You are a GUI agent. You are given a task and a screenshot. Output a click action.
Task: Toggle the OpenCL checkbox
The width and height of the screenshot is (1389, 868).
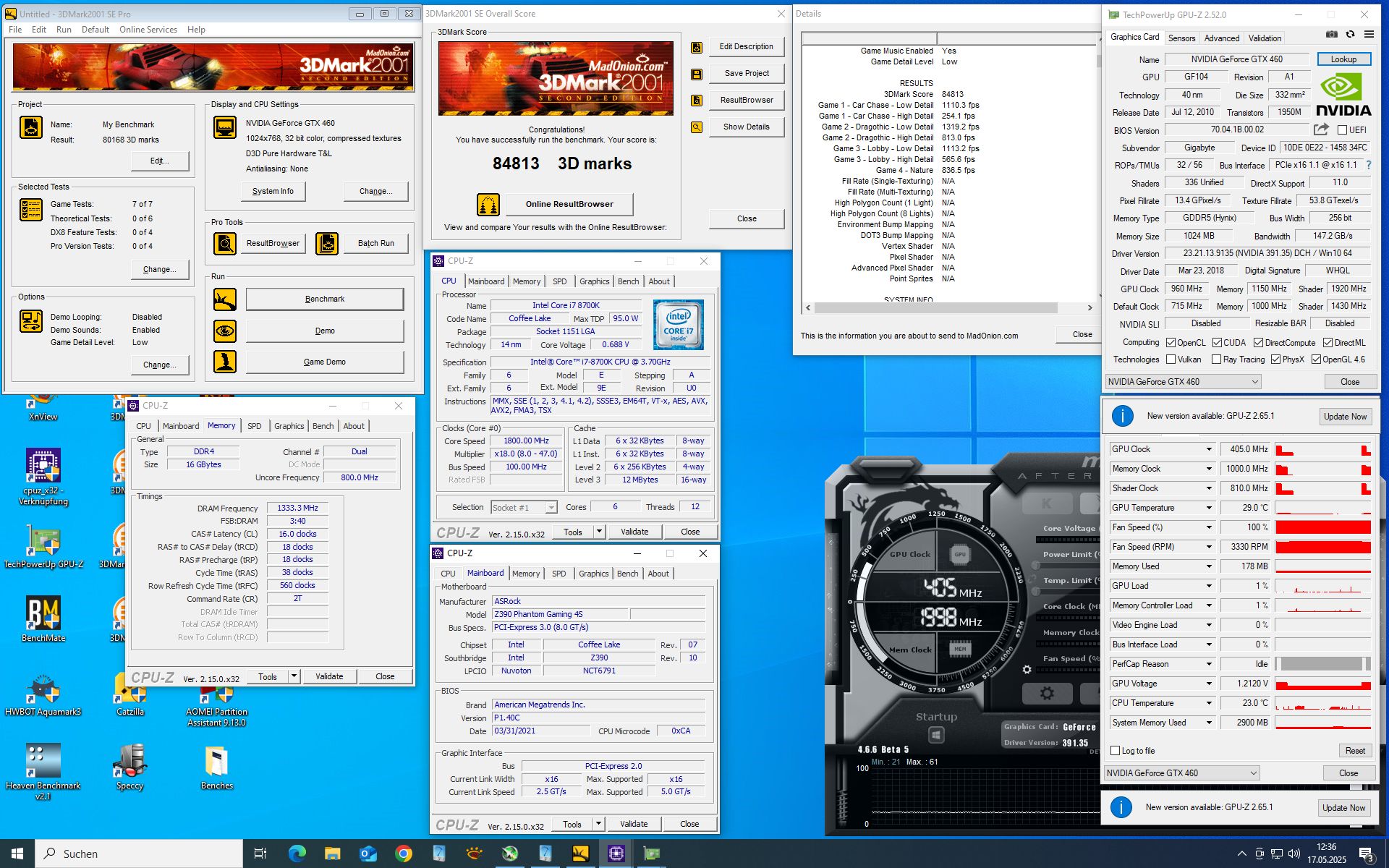pyautogui.click(x=1171, y=343)
